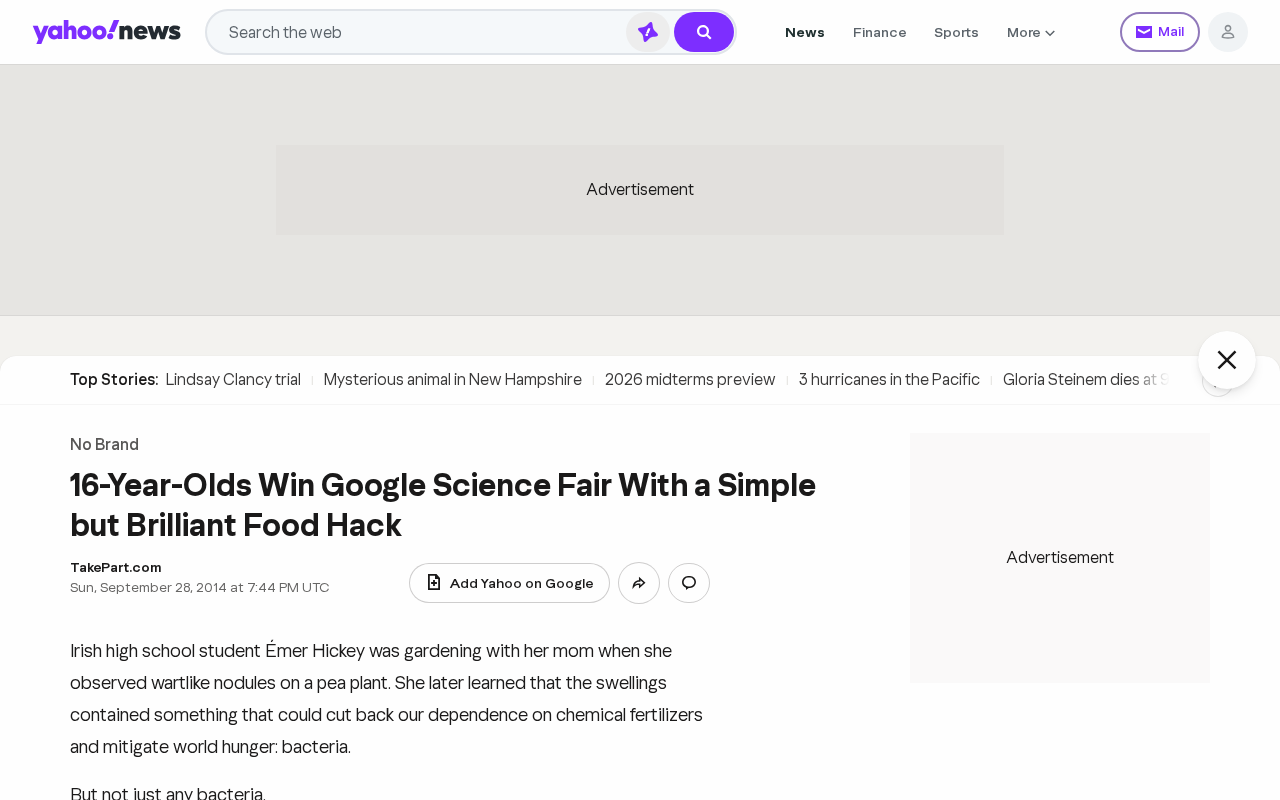The image size is (1280, 800).
Task: Open the 2026 midterms preview link
Action: coord(690,380)
